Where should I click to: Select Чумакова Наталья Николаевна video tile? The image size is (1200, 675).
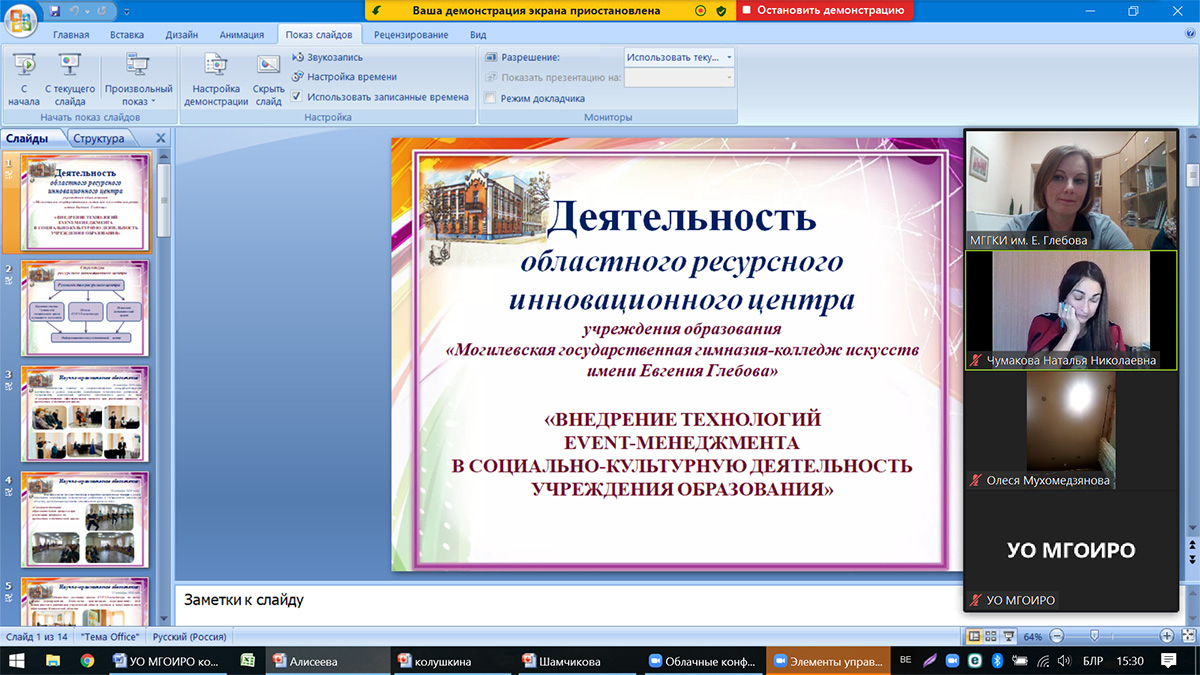coord(1071,310)
